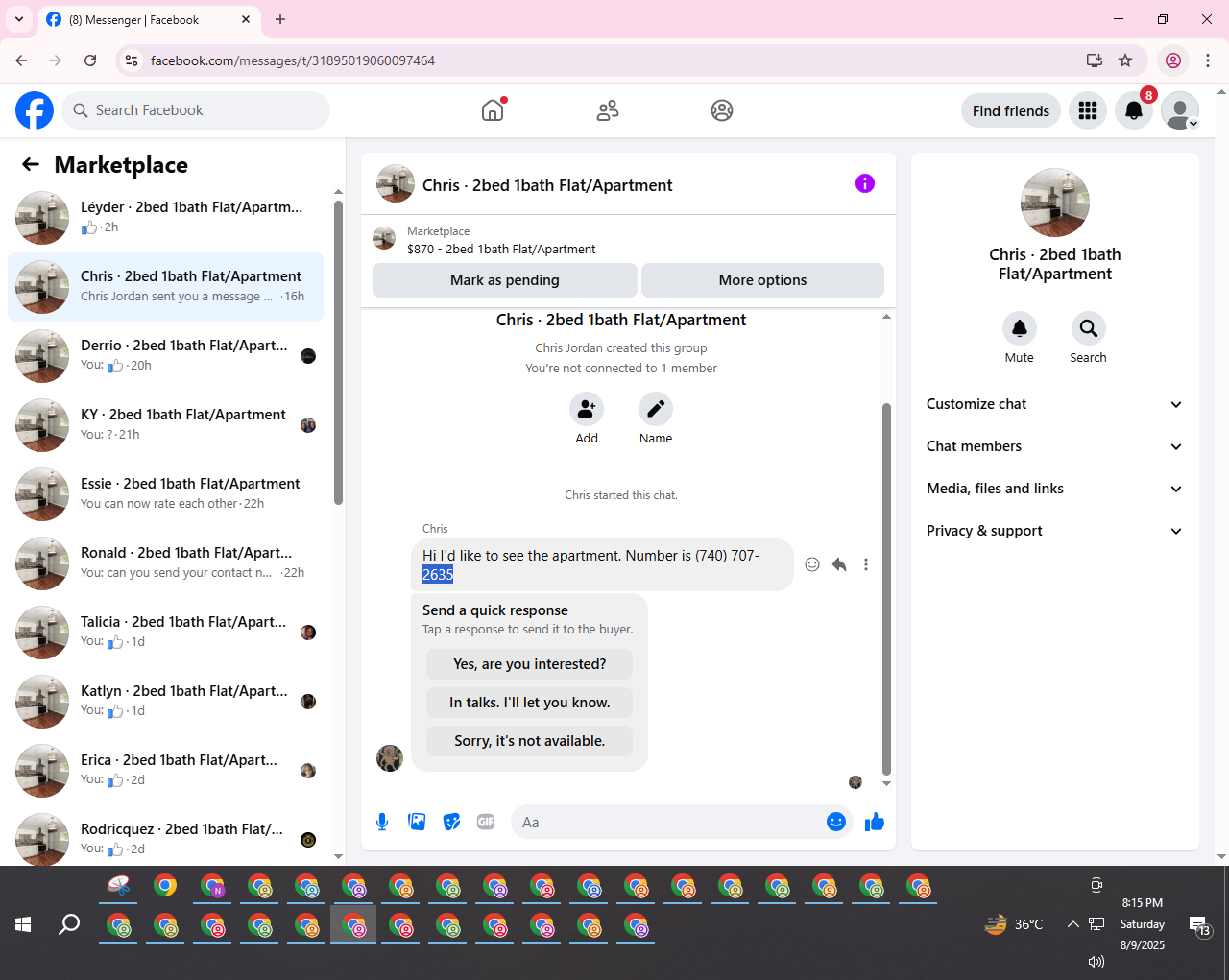Open Léyder's apartment conversation
Image resolution: width=1229 pixels, height=980 pixels.
(165, 218)
